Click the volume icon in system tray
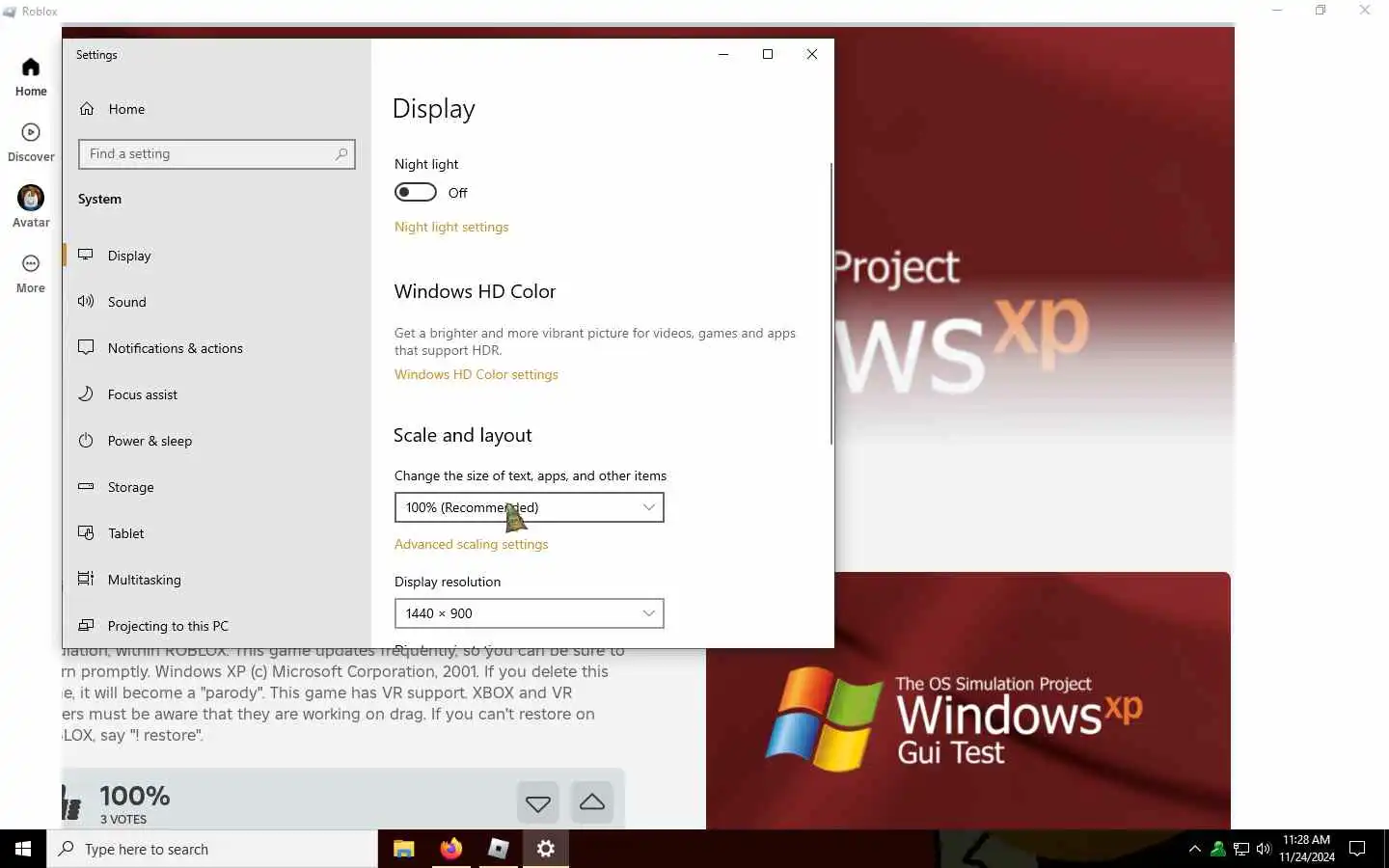This screenshot has height=868, width=1389. click(x=1264, y=849)
